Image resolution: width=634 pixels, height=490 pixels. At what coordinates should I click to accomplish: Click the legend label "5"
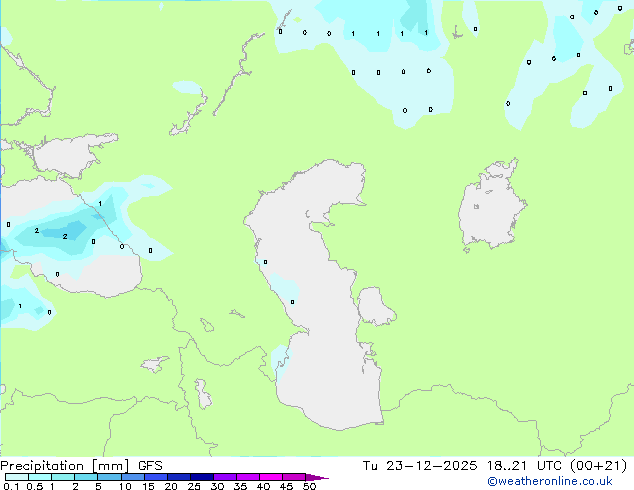98,486
